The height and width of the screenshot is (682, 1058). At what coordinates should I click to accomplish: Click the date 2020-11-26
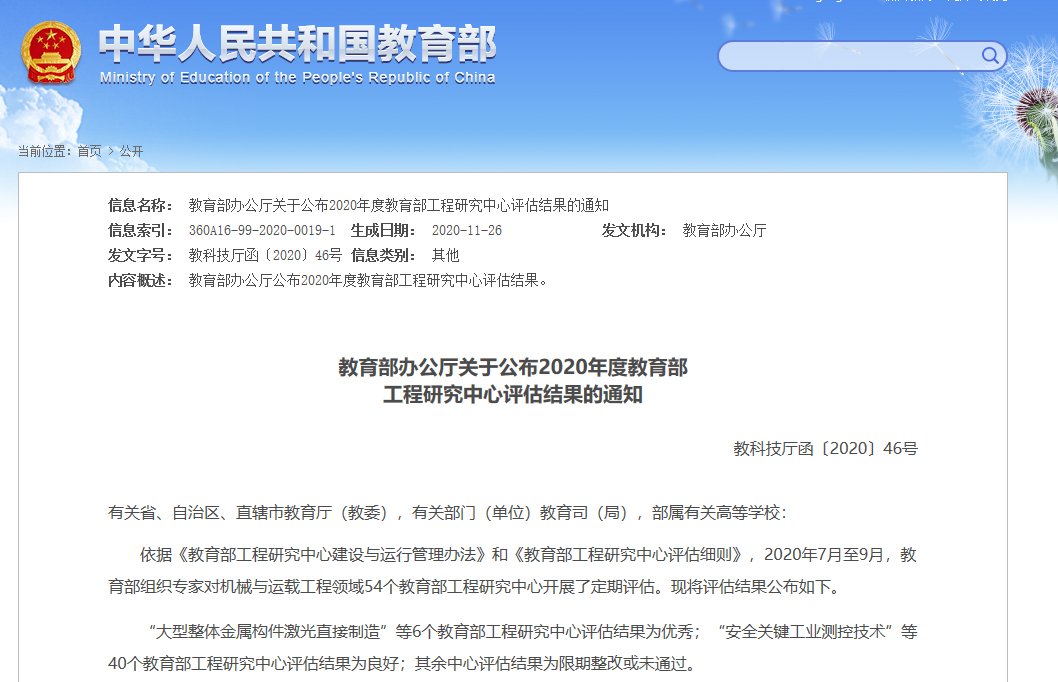(467, 230)
